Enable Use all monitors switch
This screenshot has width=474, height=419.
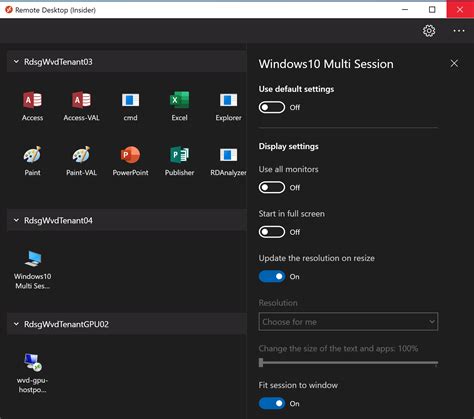[x=272, y=187]
